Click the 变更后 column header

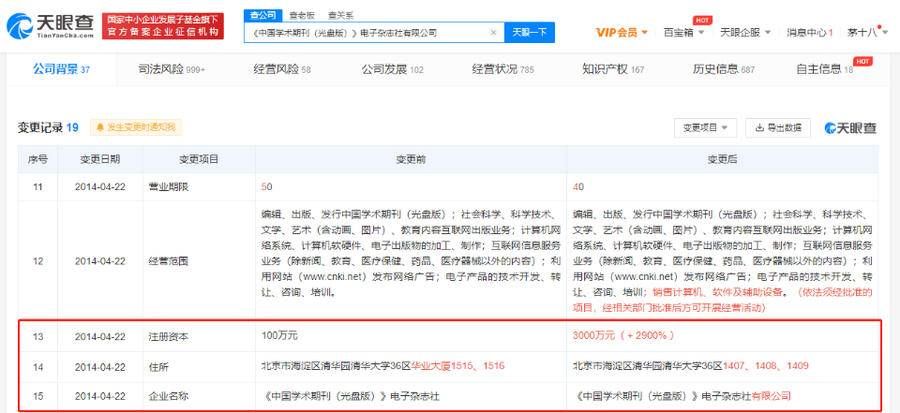[722, 159]
